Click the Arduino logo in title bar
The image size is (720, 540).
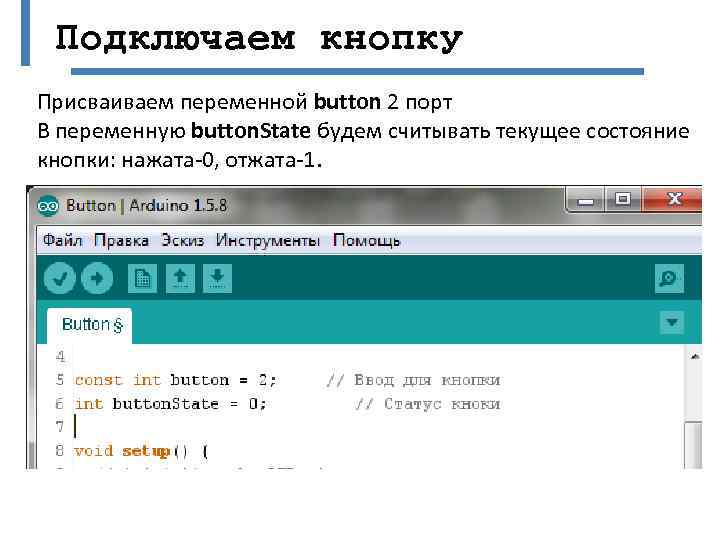48,206
